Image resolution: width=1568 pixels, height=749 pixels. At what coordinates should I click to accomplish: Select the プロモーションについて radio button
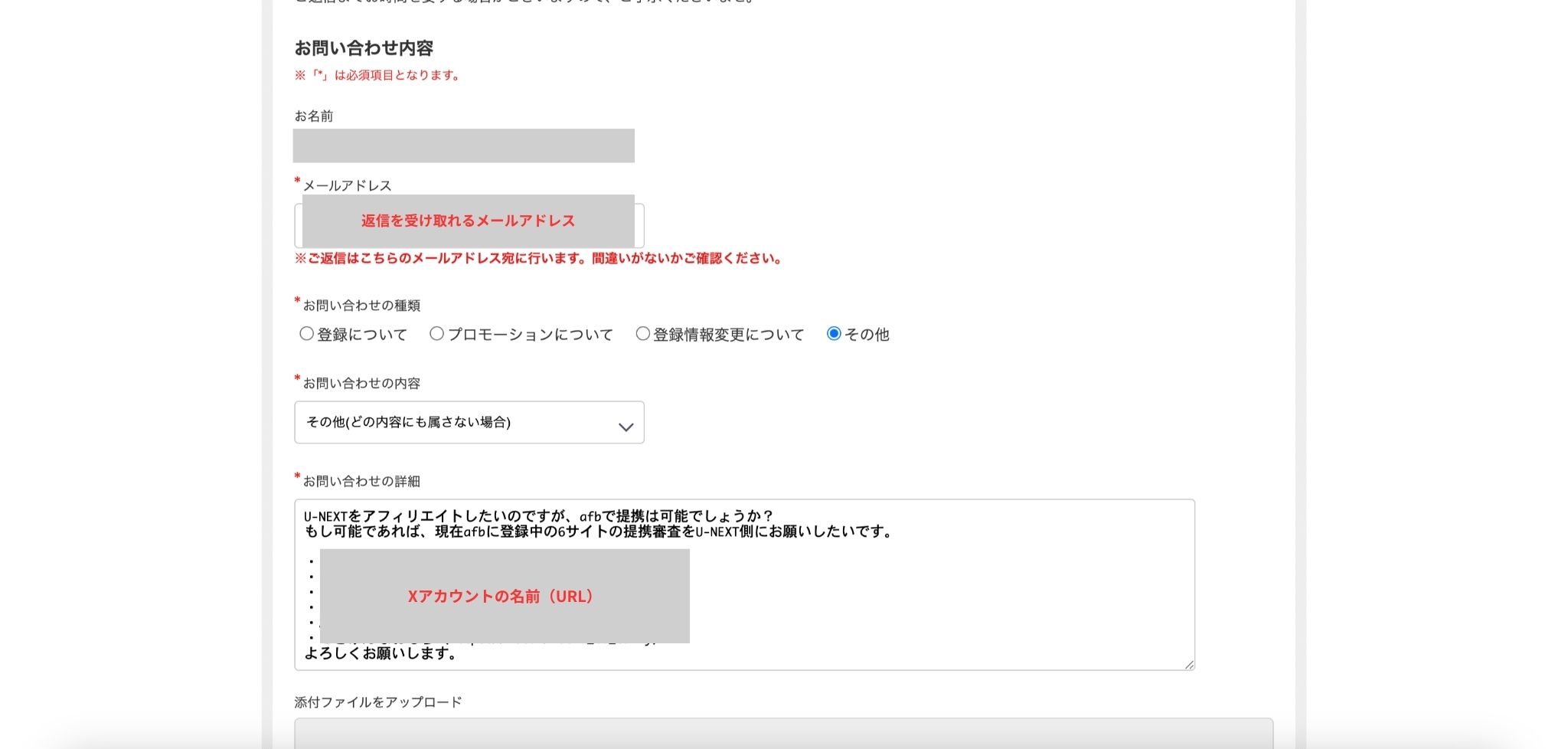437,334
